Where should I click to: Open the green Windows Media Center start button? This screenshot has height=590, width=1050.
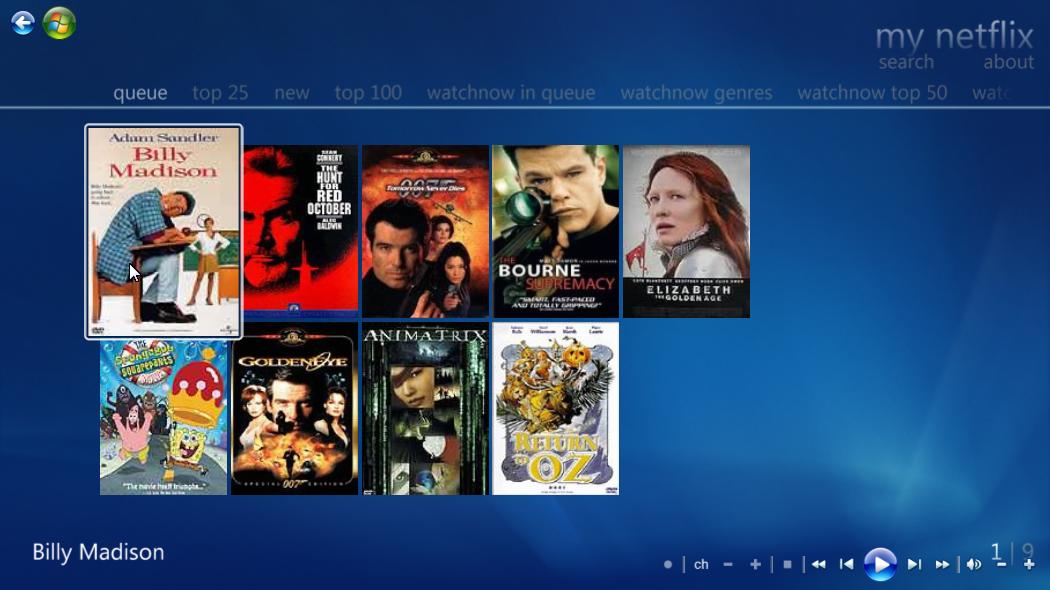pyautogui.click(x=59, y=23)
